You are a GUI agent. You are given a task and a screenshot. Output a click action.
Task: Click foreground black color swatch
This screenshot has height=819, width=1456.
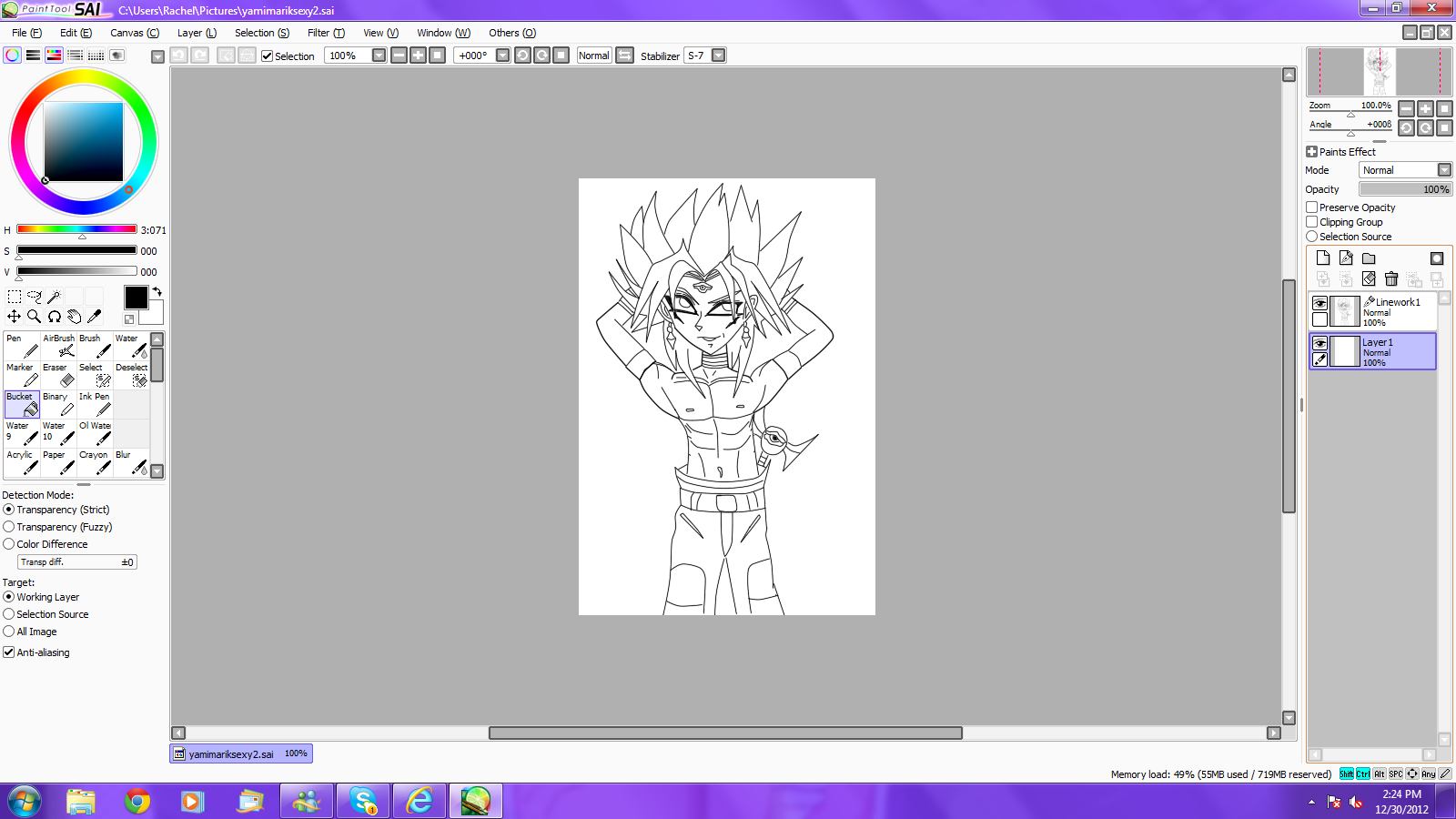(136, 298)
